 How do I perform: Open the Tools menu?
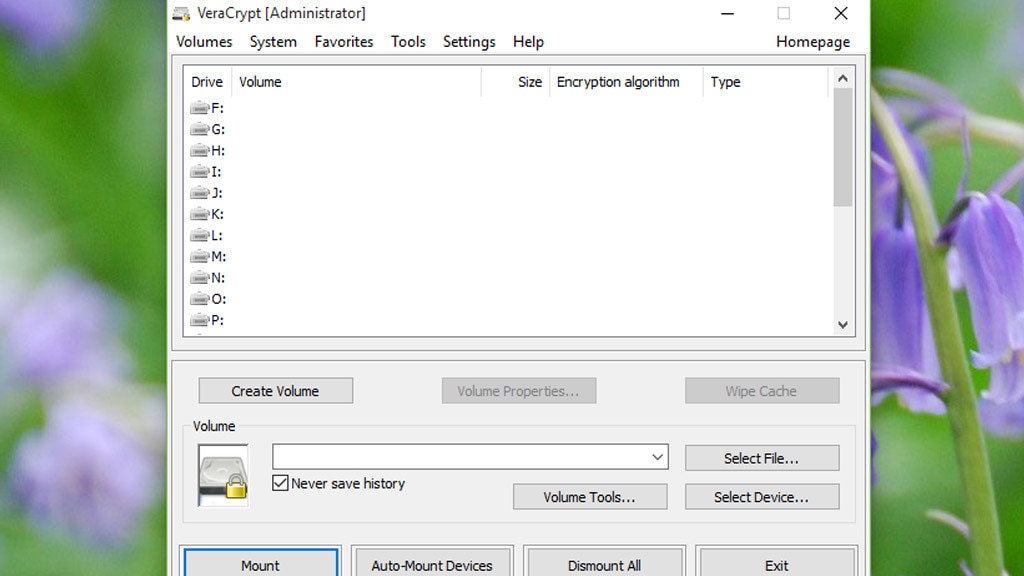tap(408, 42)
